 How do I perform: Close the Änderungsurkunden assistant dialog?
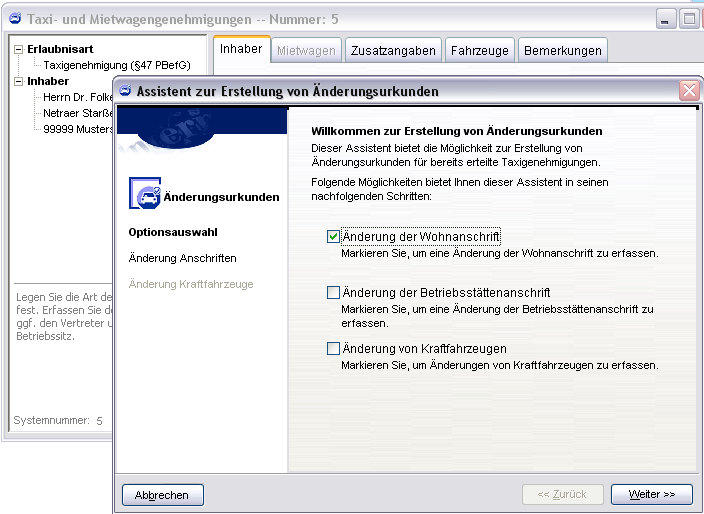689,90
